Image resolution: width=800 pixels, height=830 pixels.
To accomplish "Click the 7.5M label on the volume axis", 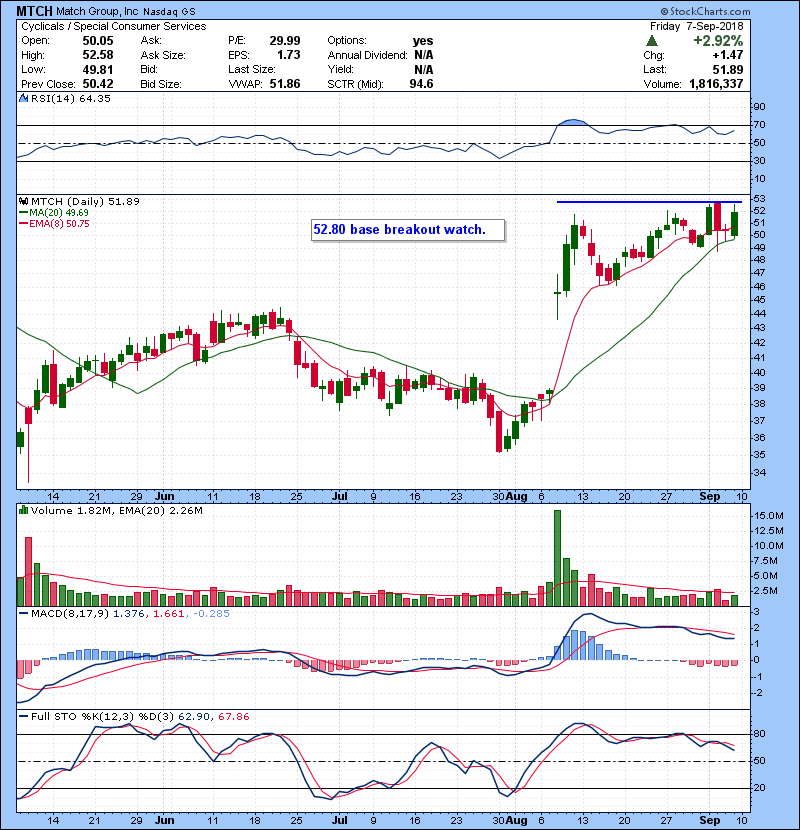I will (766, 561).
